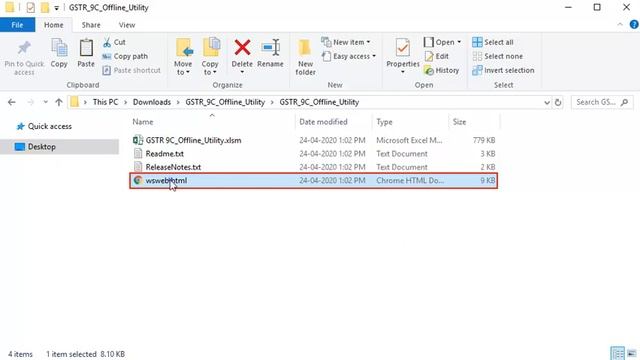Expand the Delete options arrow
The height and width of the screenshot is (360, 640).
[242, 72]
